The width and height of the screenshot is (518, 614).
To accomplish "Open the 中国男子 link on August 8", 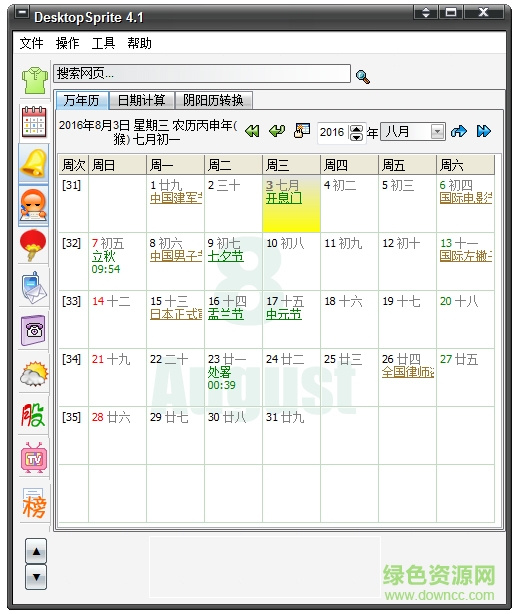I will pyautogui.click(x=176, y=256).
